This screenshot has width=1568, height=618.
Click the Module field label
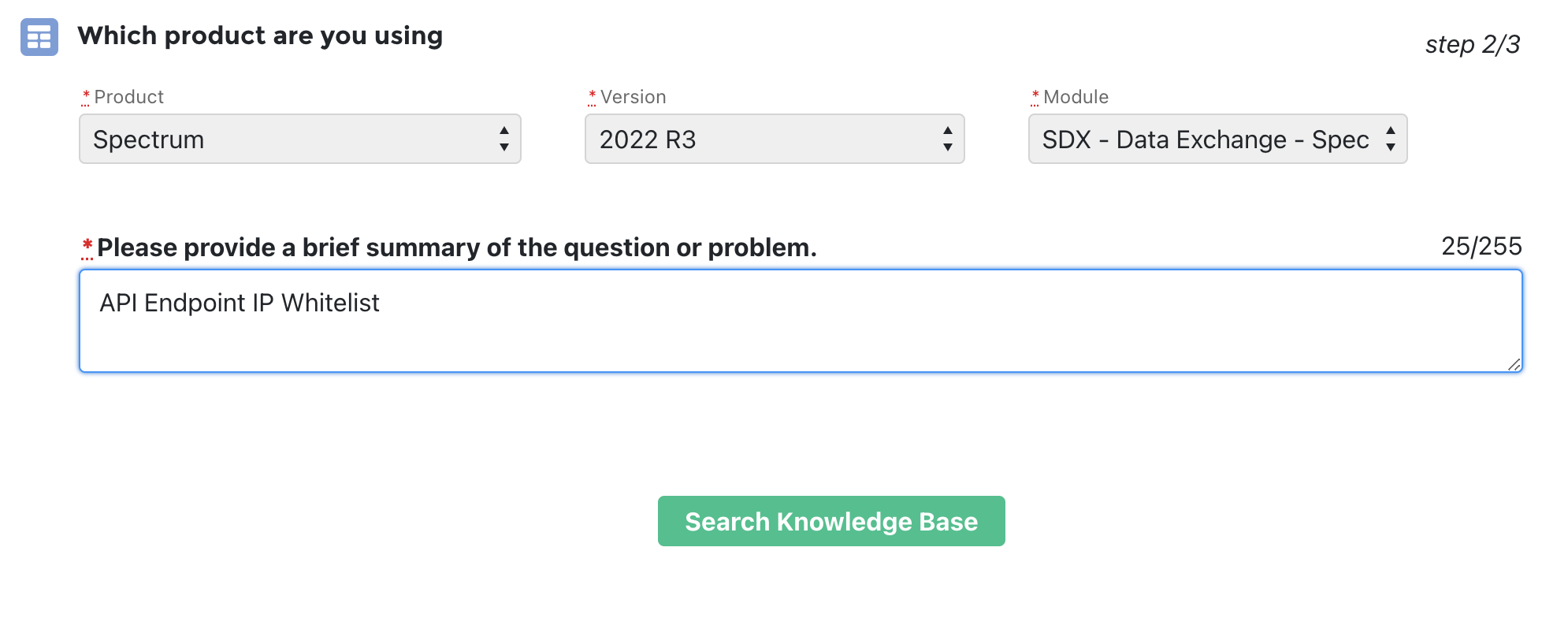tap(1076, 97)
